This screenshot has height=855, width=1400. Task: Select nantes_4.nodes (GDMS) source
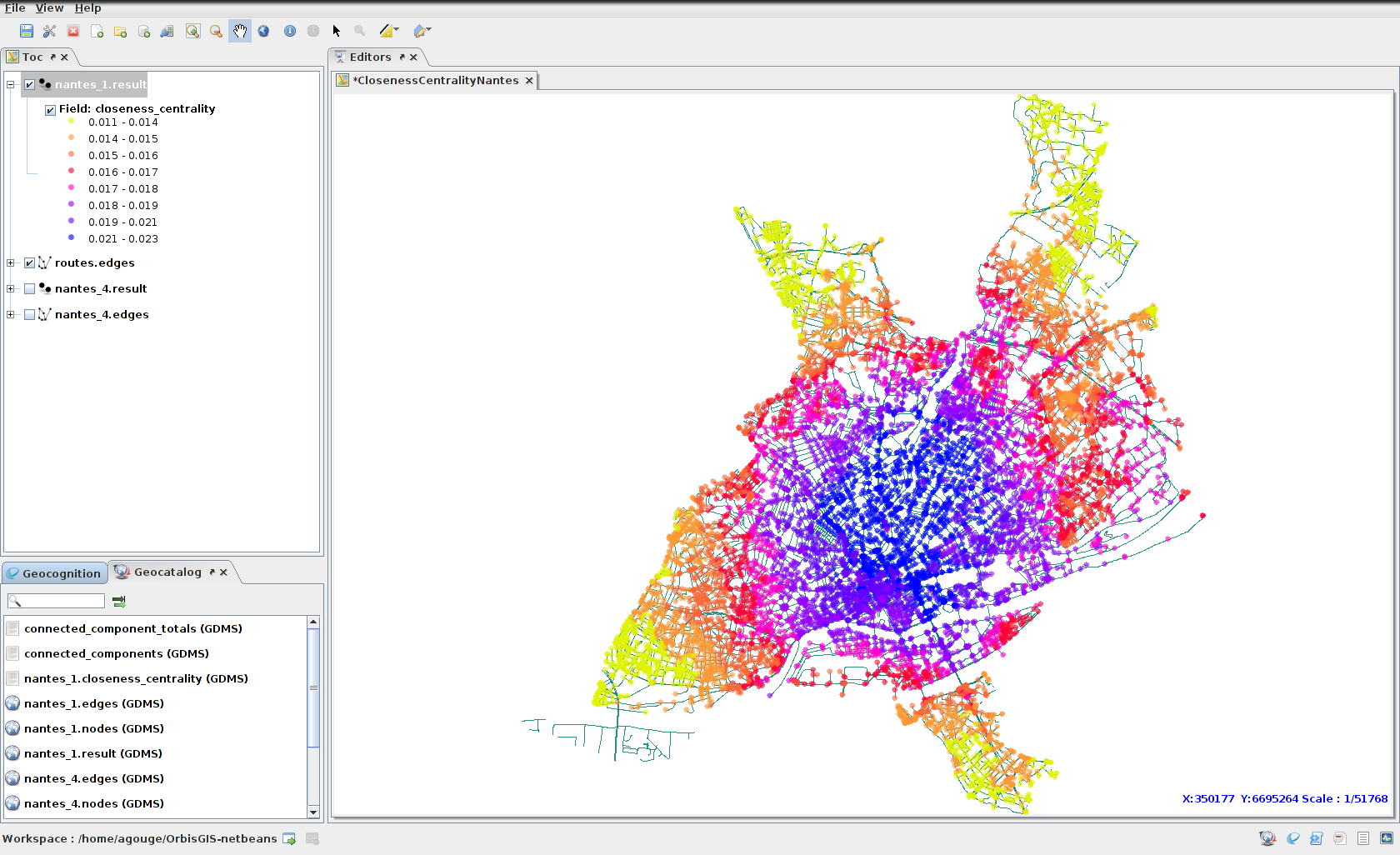click(x=94, y=803)
